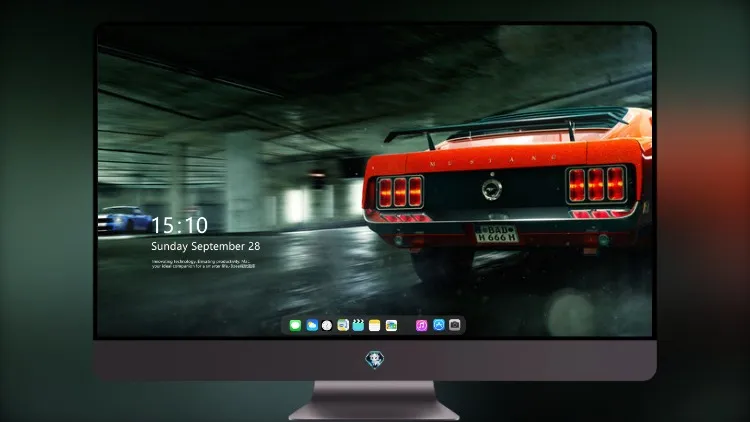Click the right triple taillight cluster
Screen dimensions: 750x422
596,184
